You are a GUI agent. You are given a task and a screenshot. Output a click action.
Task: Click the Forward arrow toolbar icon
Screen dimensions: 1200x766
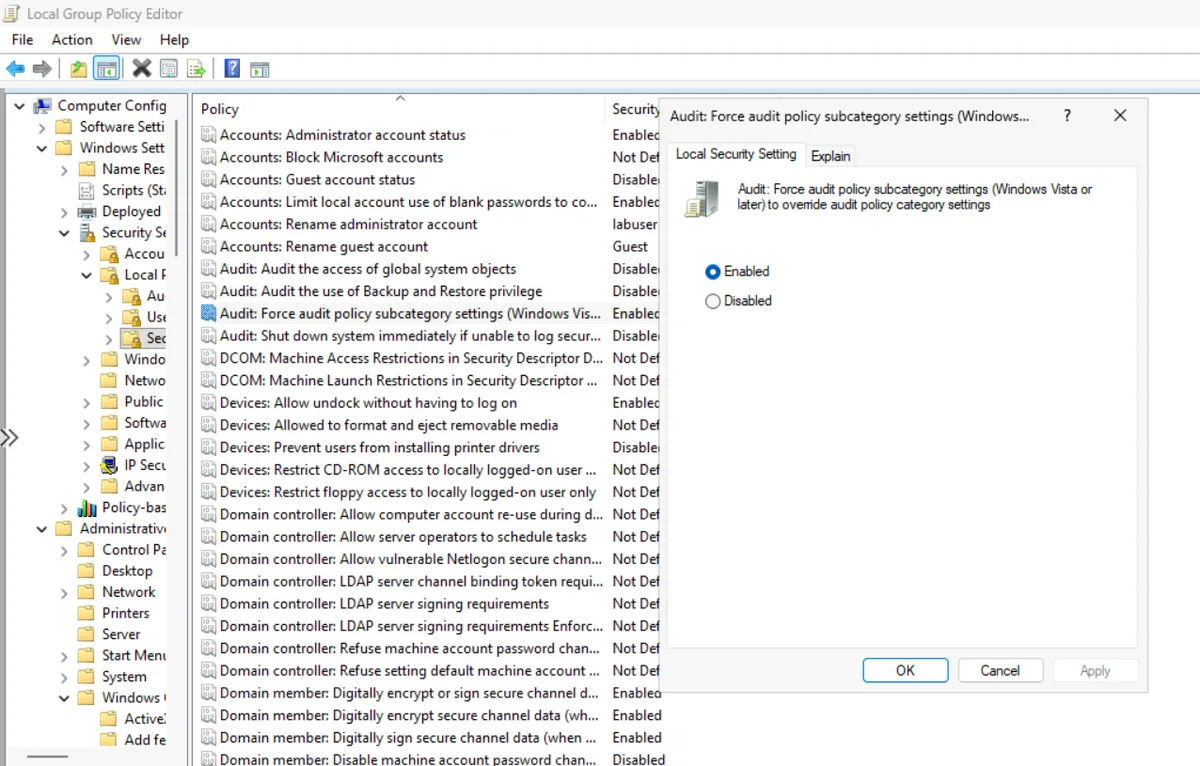click(42, 69)
